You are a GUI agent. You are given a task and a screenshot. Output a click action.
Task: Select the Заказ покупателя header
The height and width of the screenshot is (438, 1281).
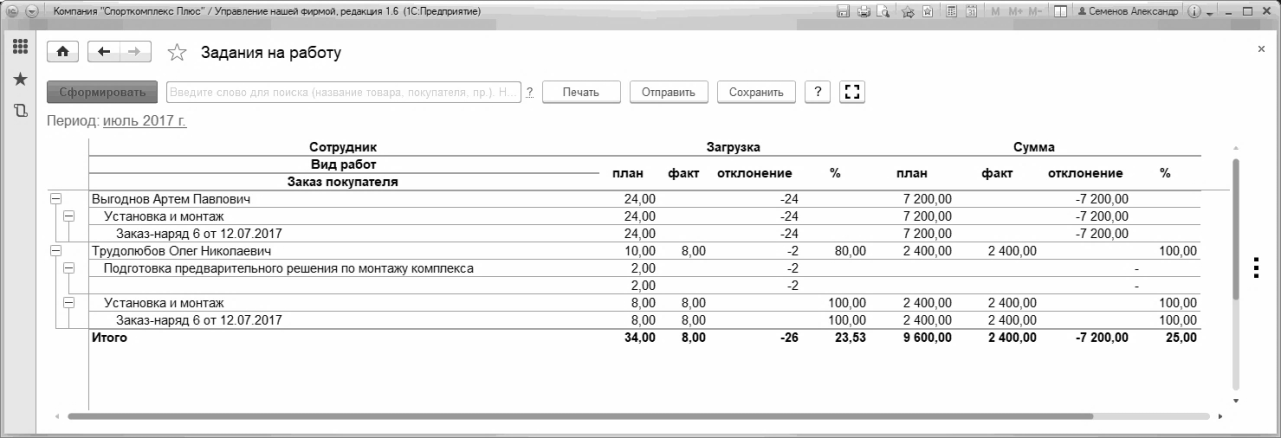click(343, 182)
